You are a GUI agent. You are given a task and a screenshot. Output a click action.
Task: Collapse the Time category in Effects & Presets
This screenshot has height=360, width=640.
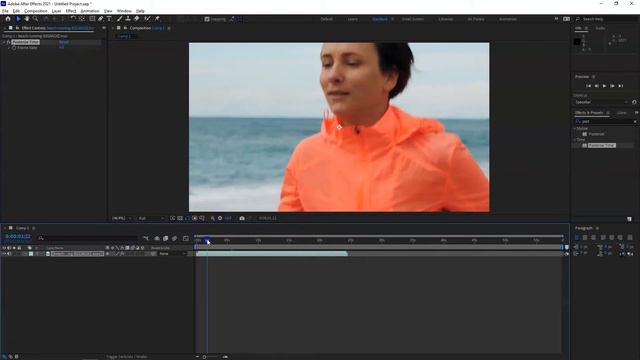(x=575, y=140)
